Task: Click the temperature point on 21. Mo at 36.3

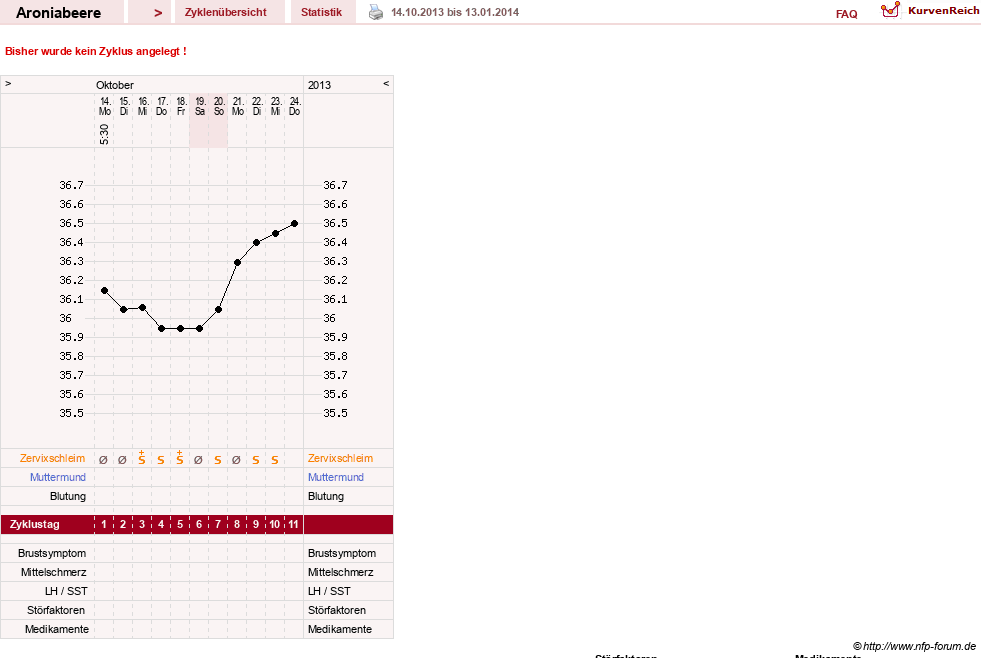Action: pos(237,262)
